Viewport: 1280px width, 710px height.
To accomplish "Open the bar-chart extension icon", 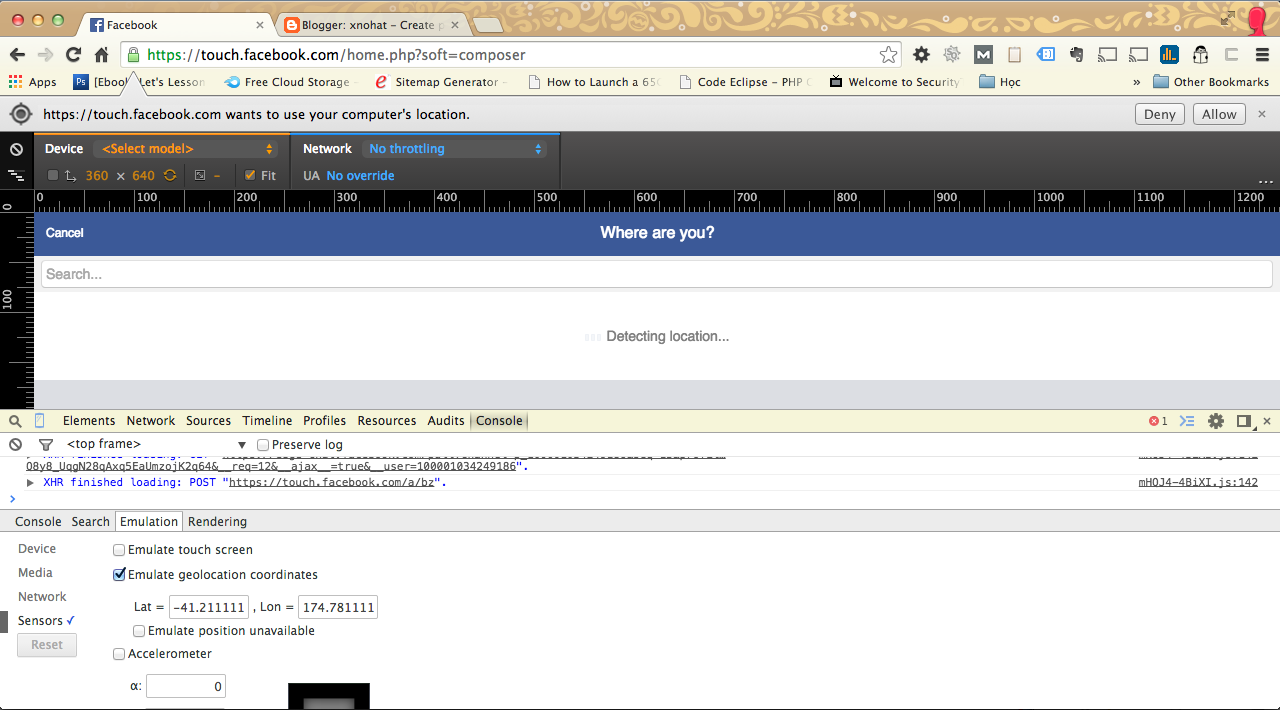I will 1169,55.
